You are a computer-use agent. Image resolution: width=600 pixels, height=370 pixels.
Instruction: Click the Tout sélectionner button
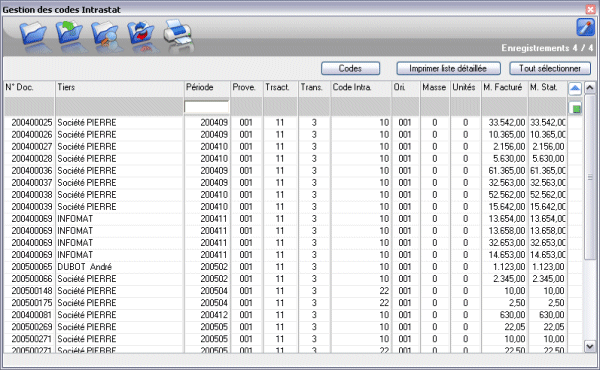pyautogui.click(x=550, y=68)
